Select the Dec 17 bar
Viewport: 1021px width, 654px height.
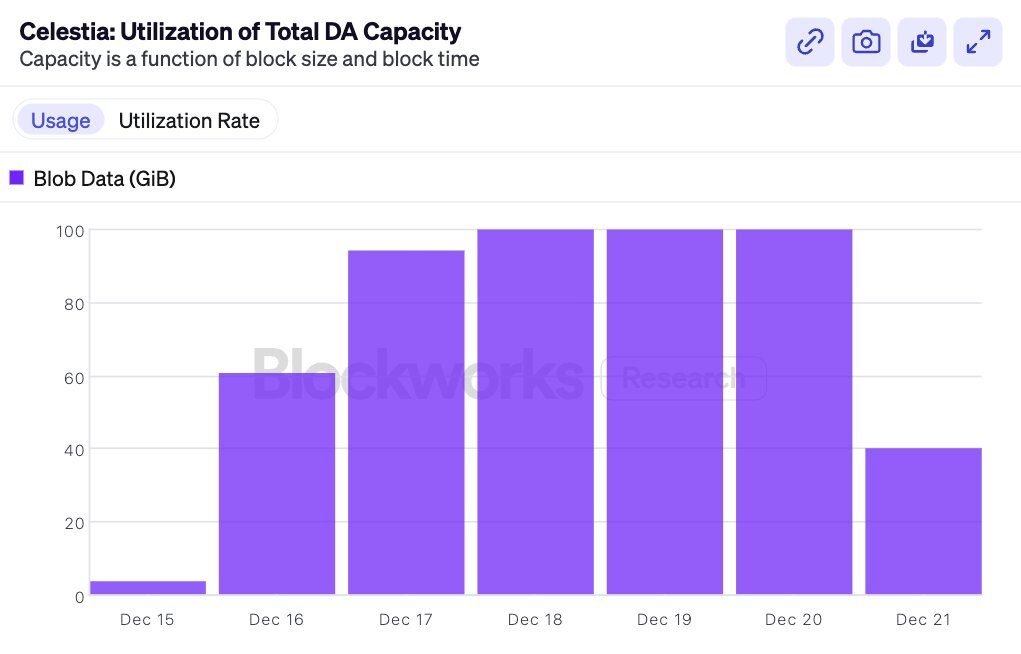coord(406,422)
